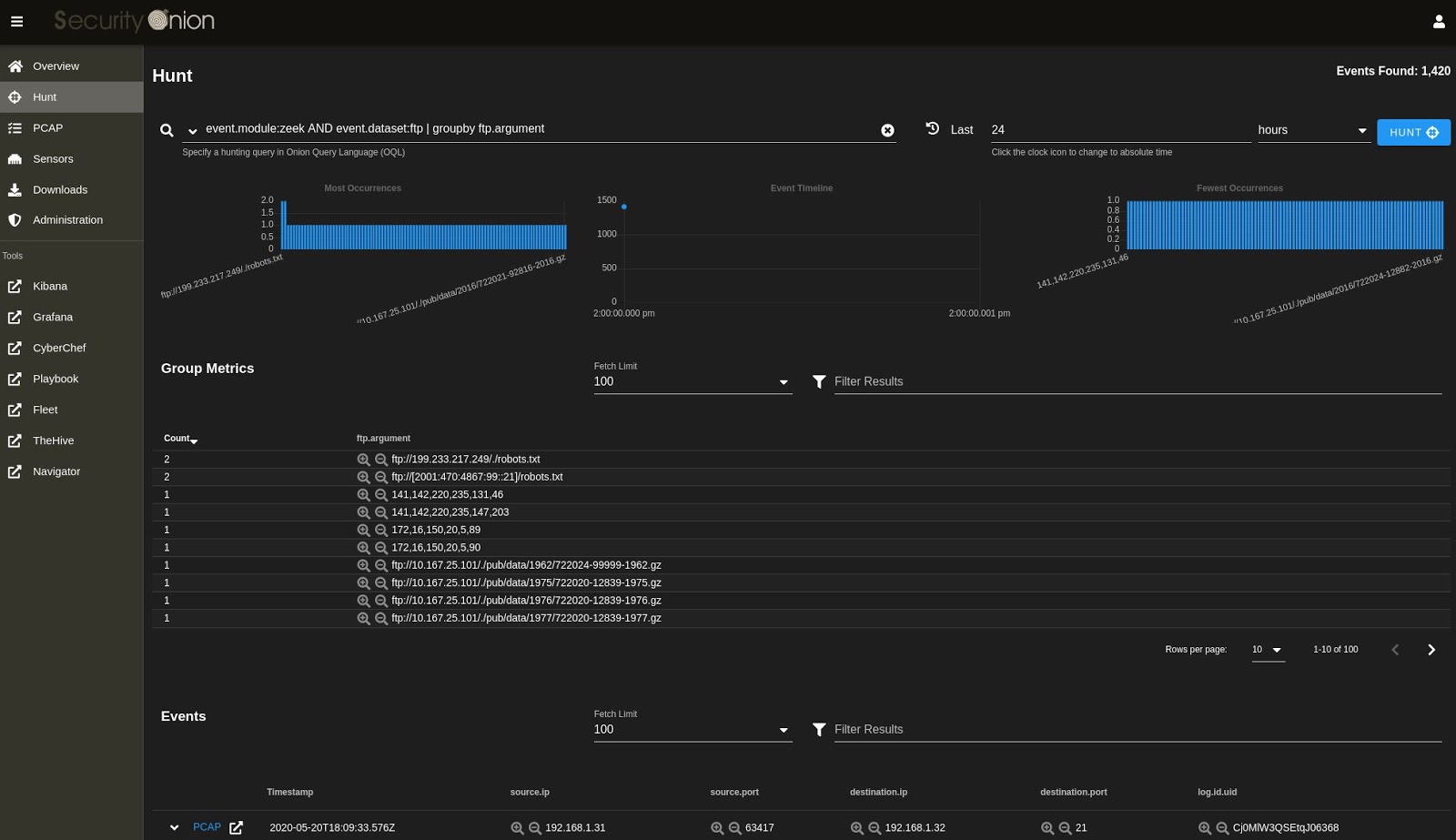Expand the first event row chevron
Viewport: 1456px width, 840px height.
[x=174, y=827]
